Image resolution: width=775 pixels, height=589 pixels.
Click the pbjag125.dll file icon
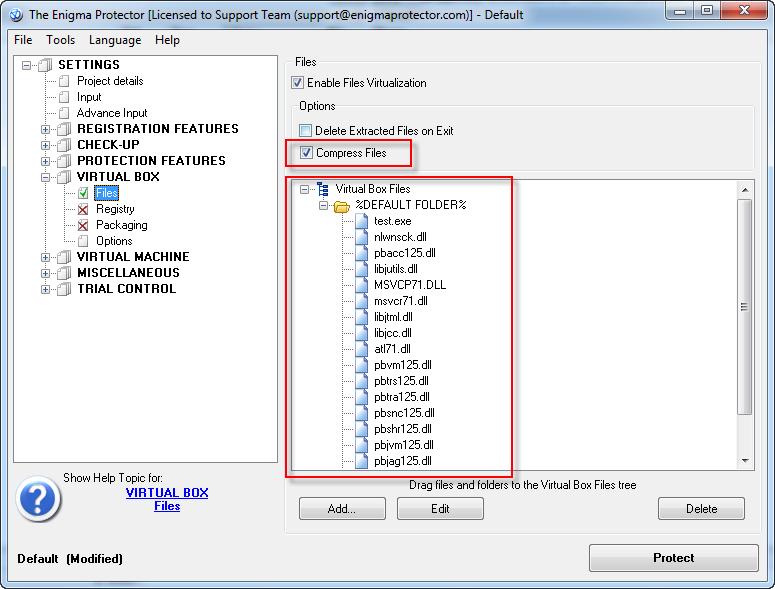362,461
